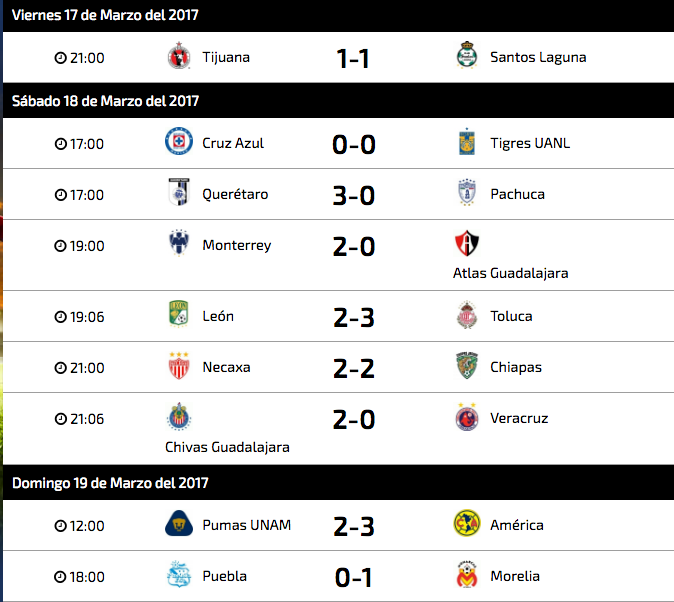Select the América club badge

coord(467,523)
